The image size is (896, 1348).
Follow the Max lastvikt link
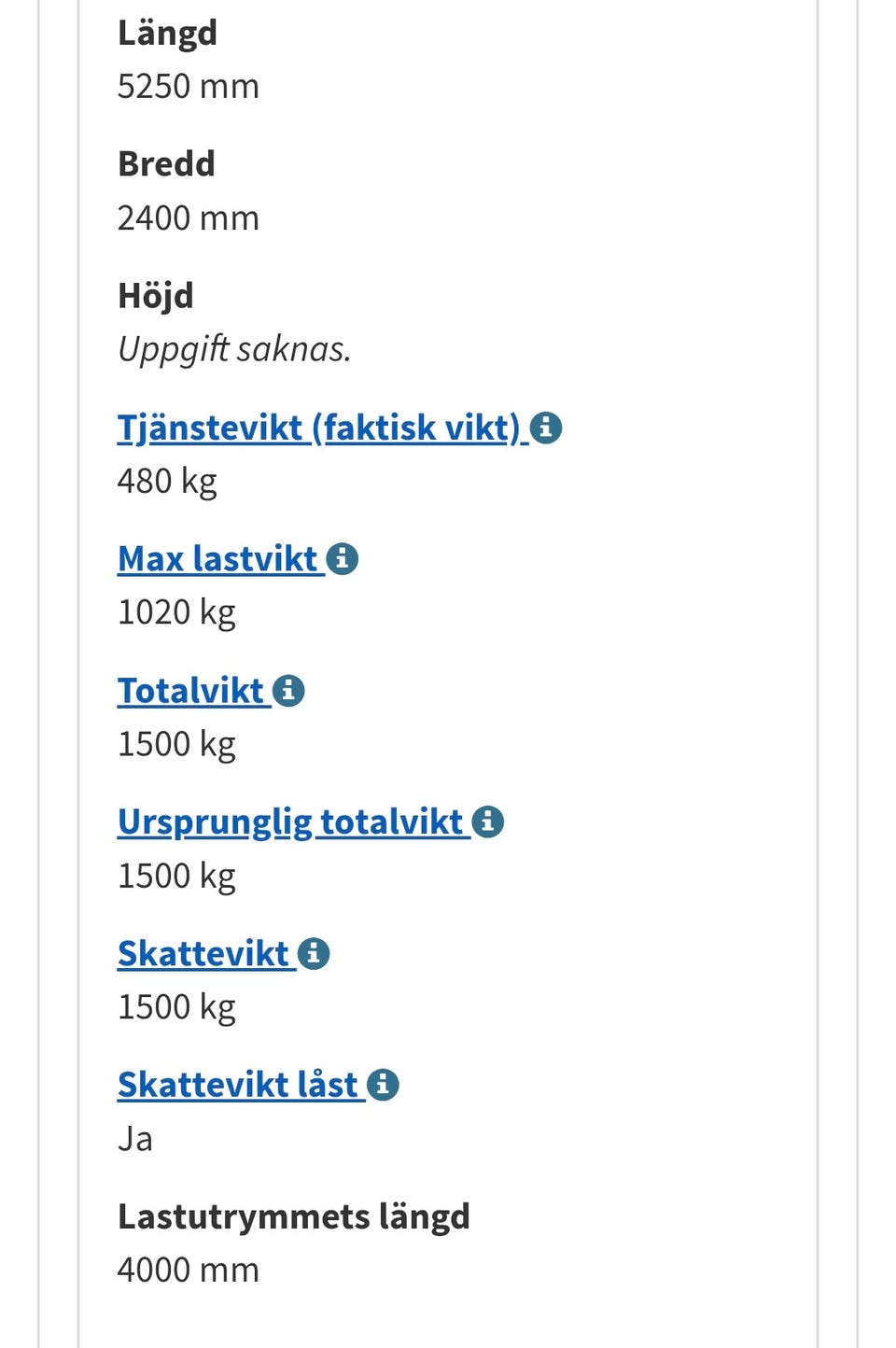pos(217,559)
